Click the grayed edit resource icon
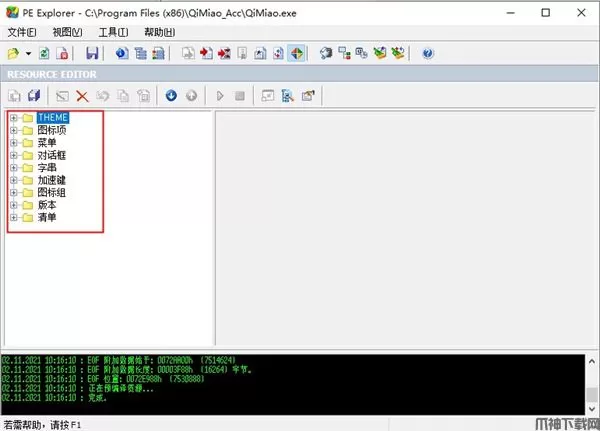Image resolution: width=600 pixels, height=431 pixels. (62, 96)
